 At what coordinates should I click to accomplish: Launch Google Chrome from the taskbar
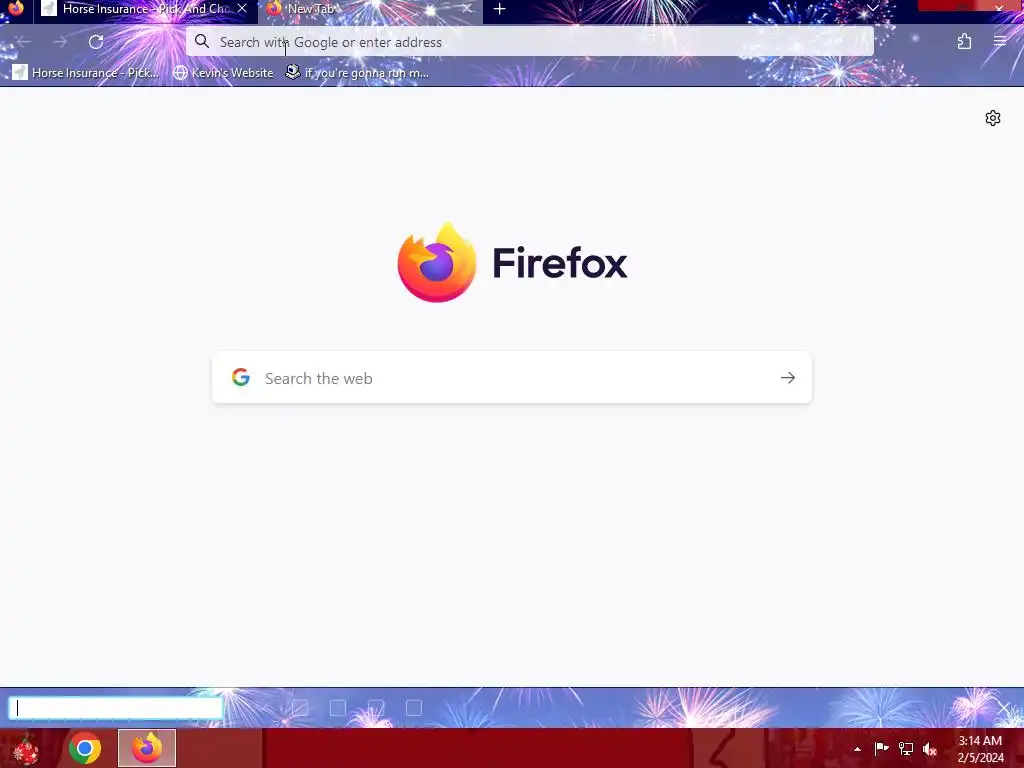85,748
